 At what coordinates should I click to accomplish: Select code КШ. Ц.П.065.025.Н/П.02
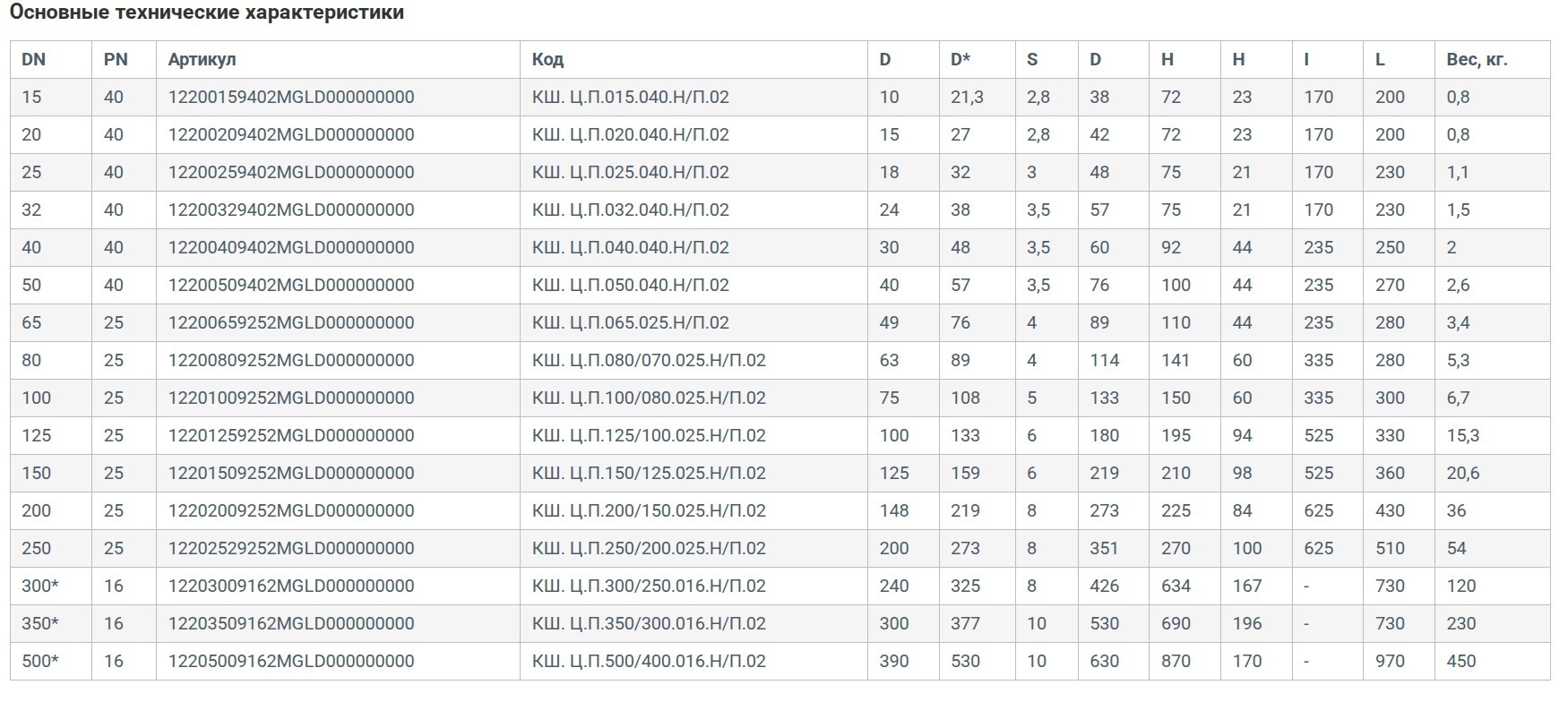point(630,322)
